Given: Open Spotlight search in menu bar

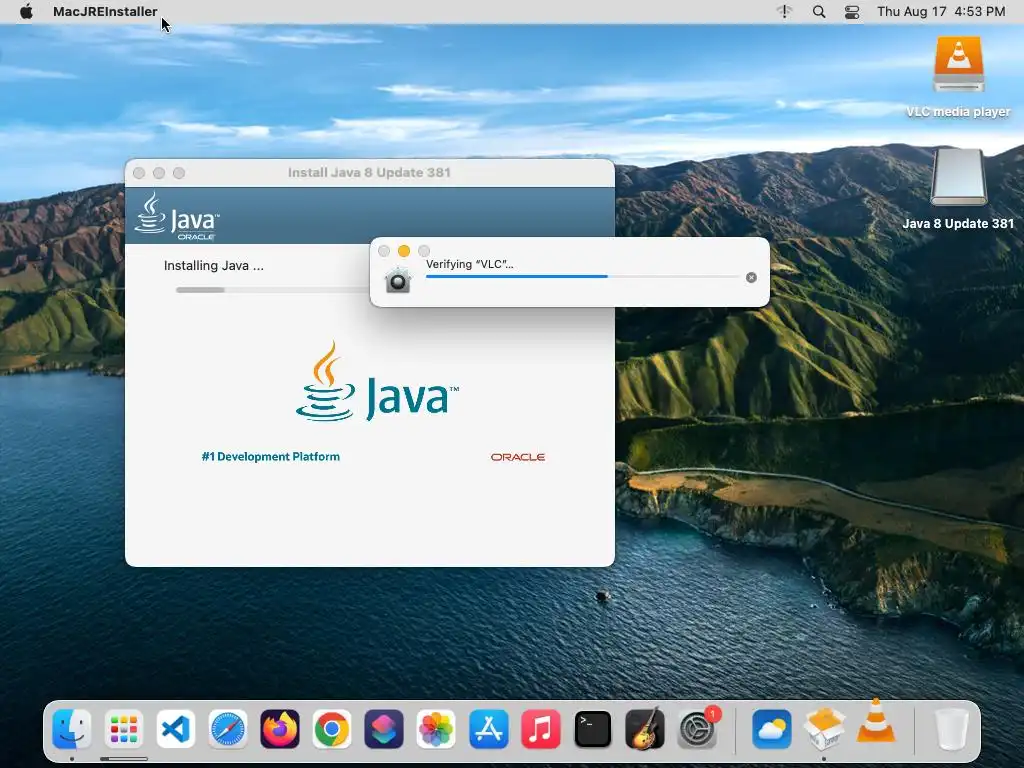Looking at the screenshot, I should (819, 11).
